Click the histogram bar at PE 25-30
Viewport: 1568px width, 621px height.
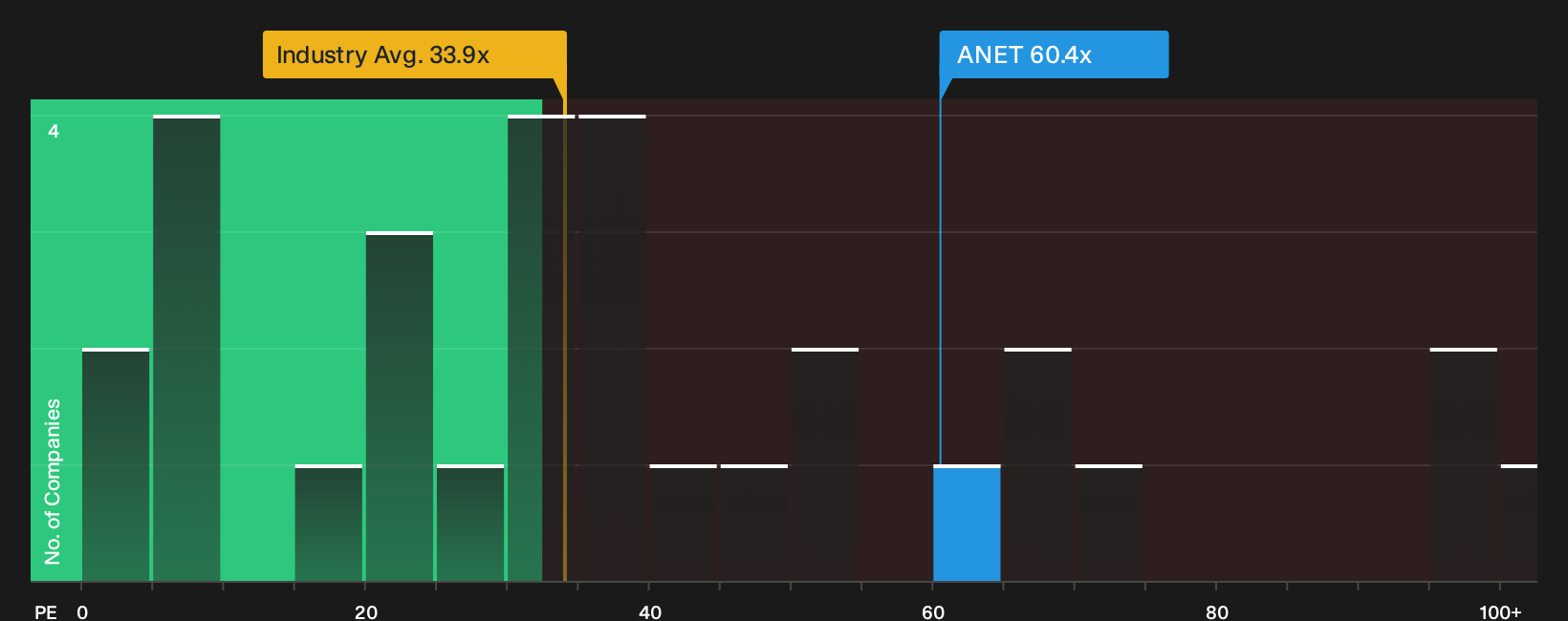click(470, 524)
